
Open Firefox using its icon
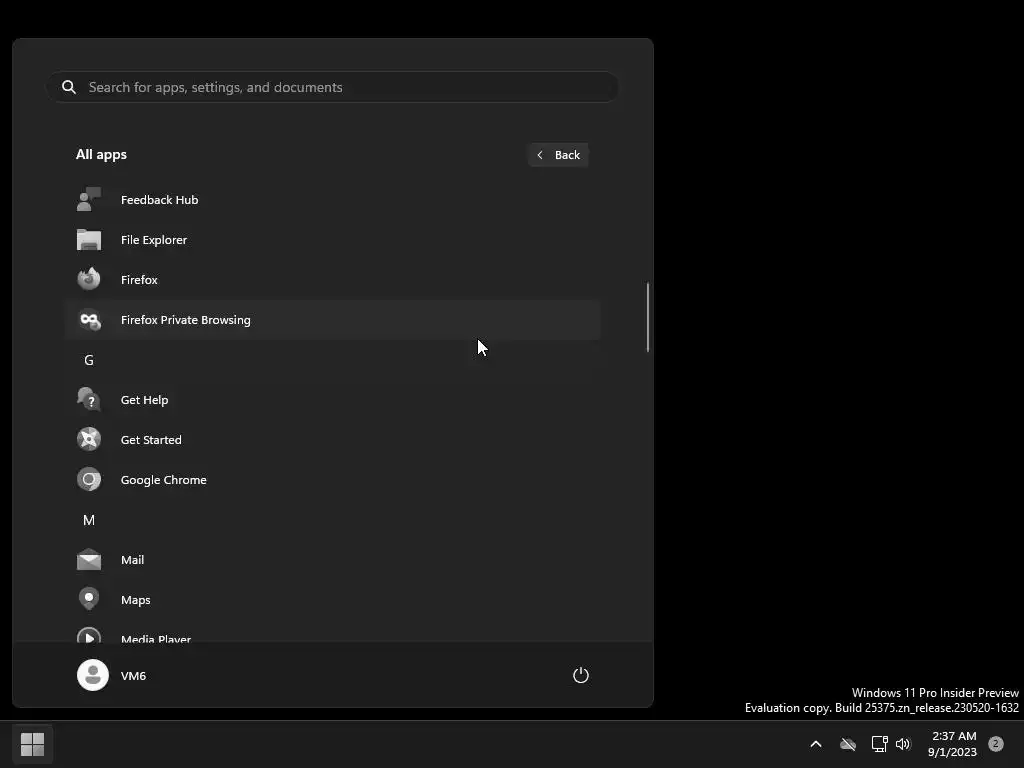pos(89,280)
